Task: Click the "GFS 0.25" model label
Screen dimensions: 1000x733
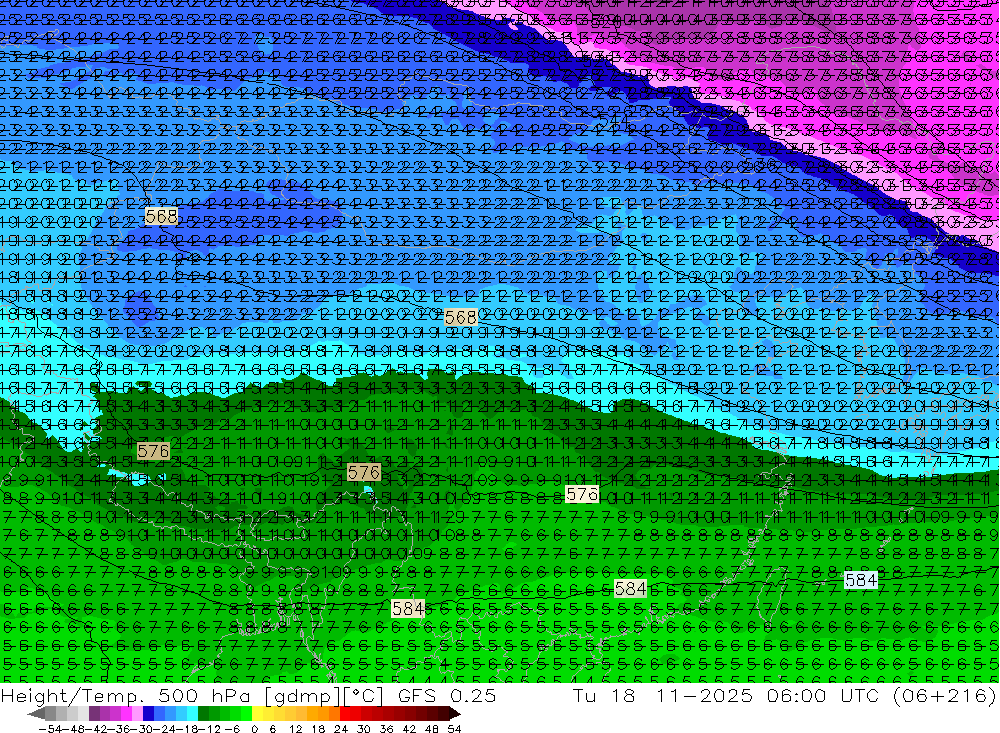Action: (447, 695)
